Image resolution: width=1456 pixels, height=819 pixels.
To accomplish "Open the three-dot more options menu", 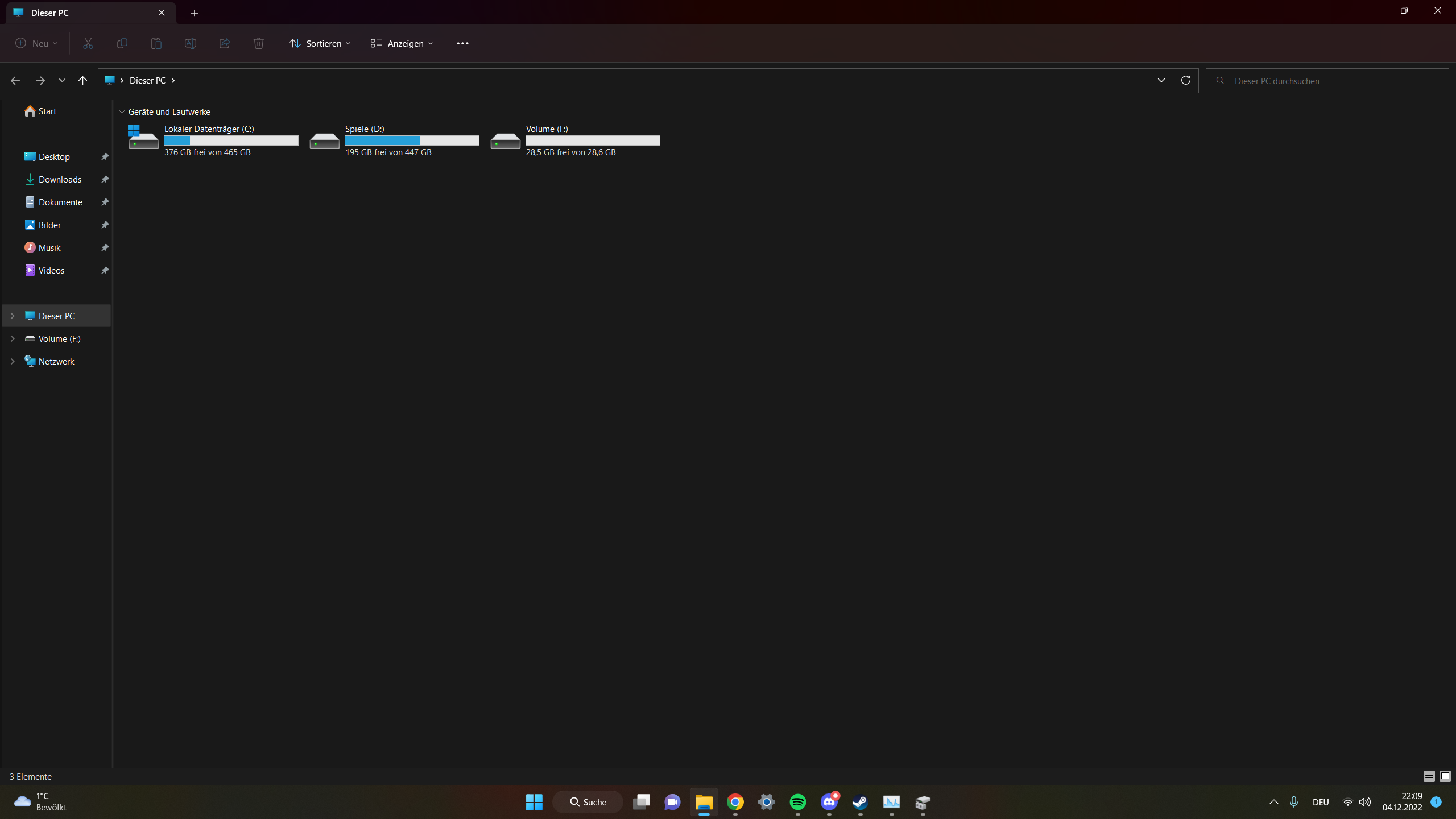I will point(462,43).
